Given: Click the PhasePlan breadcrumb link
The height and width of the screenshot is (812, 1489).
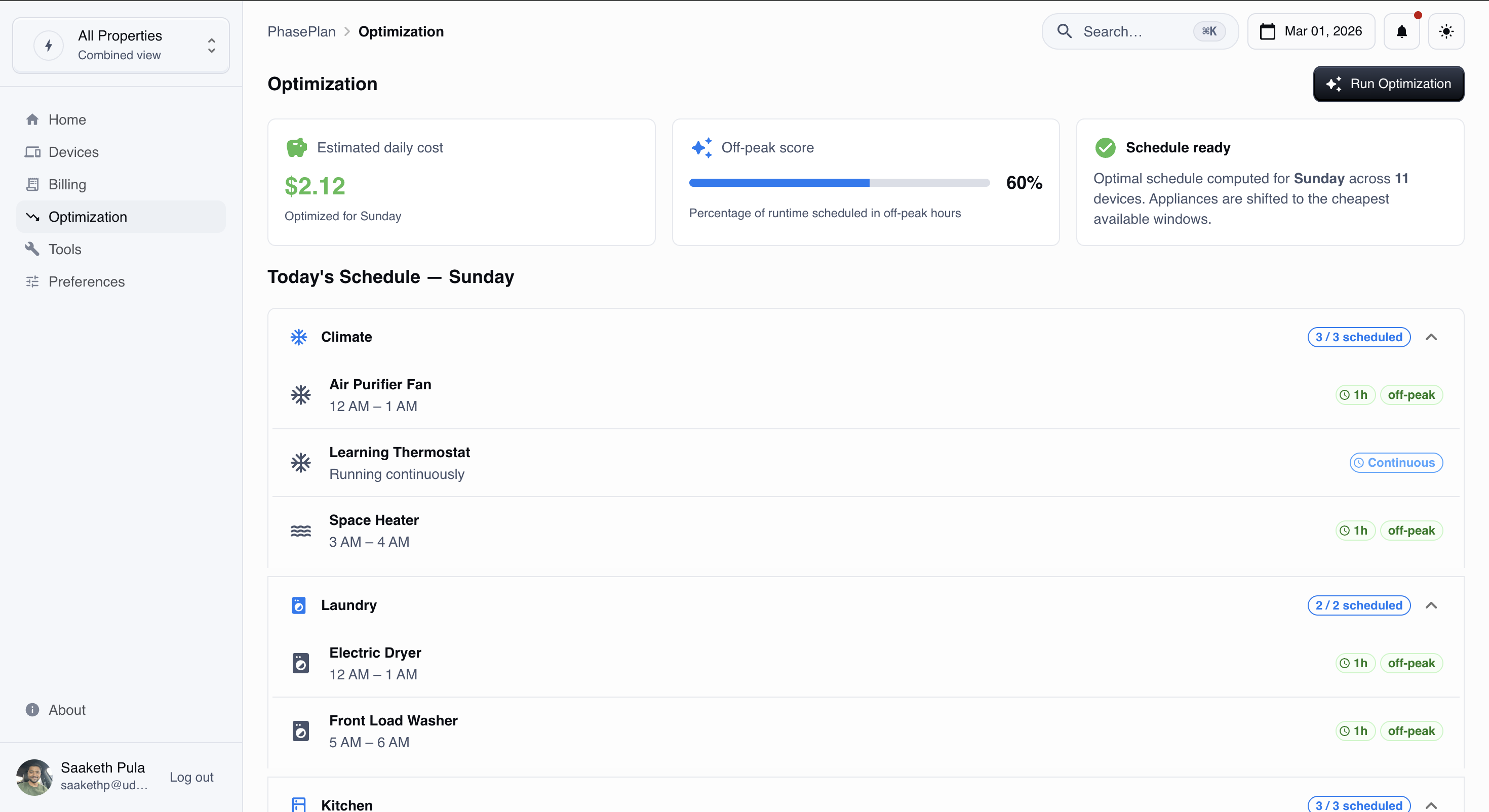Looking at the screenshot, I should coord(301,32).
